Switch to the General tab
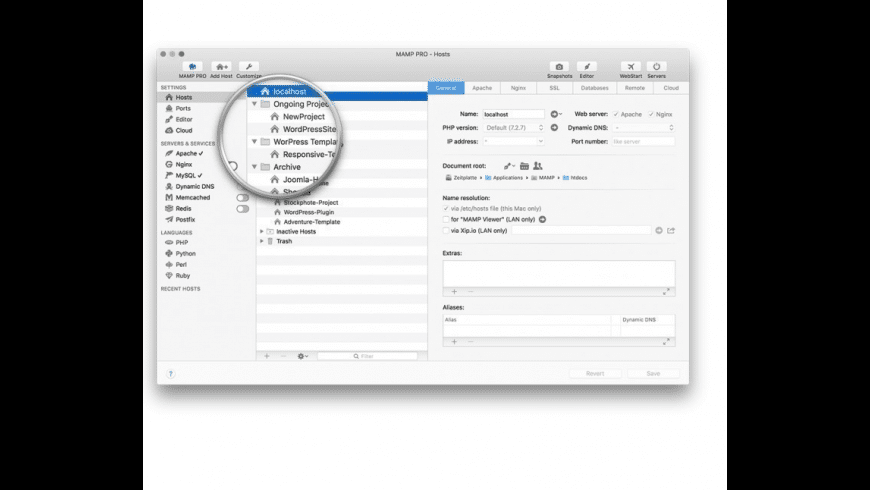 446,88
